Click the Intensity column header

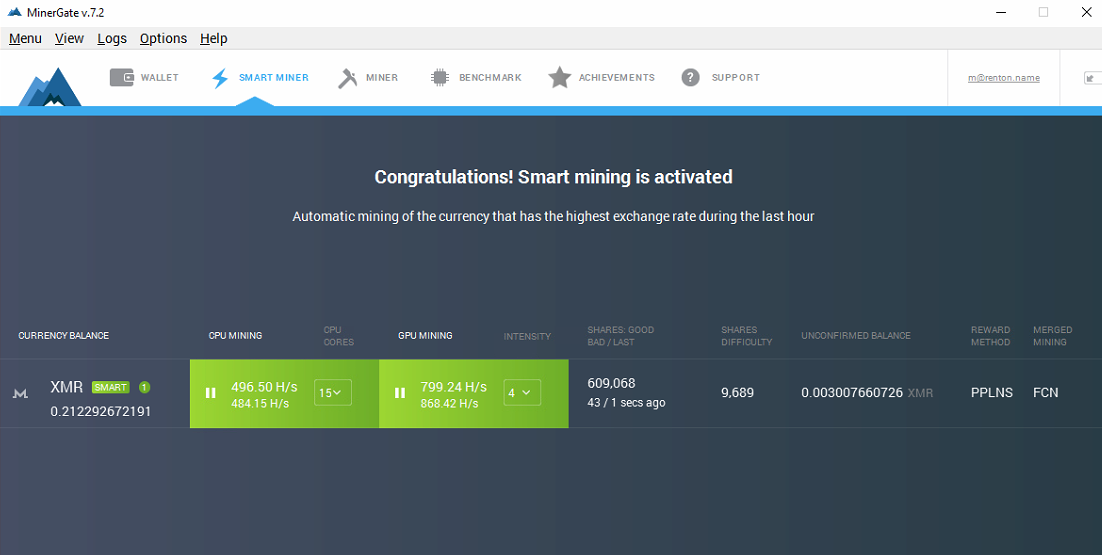(x=527, y=337)
